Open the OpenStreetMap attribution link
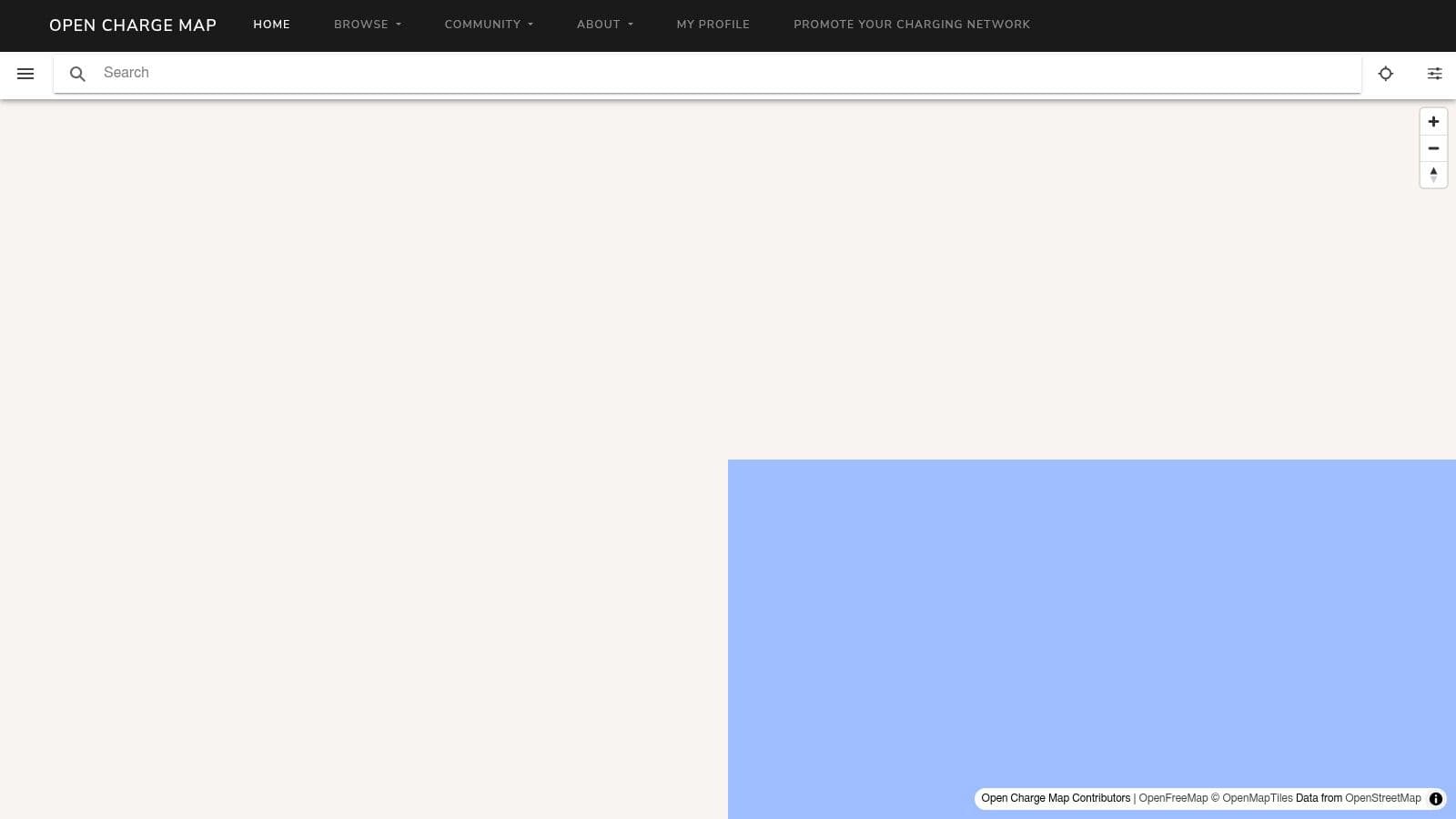 (1382, 798)
